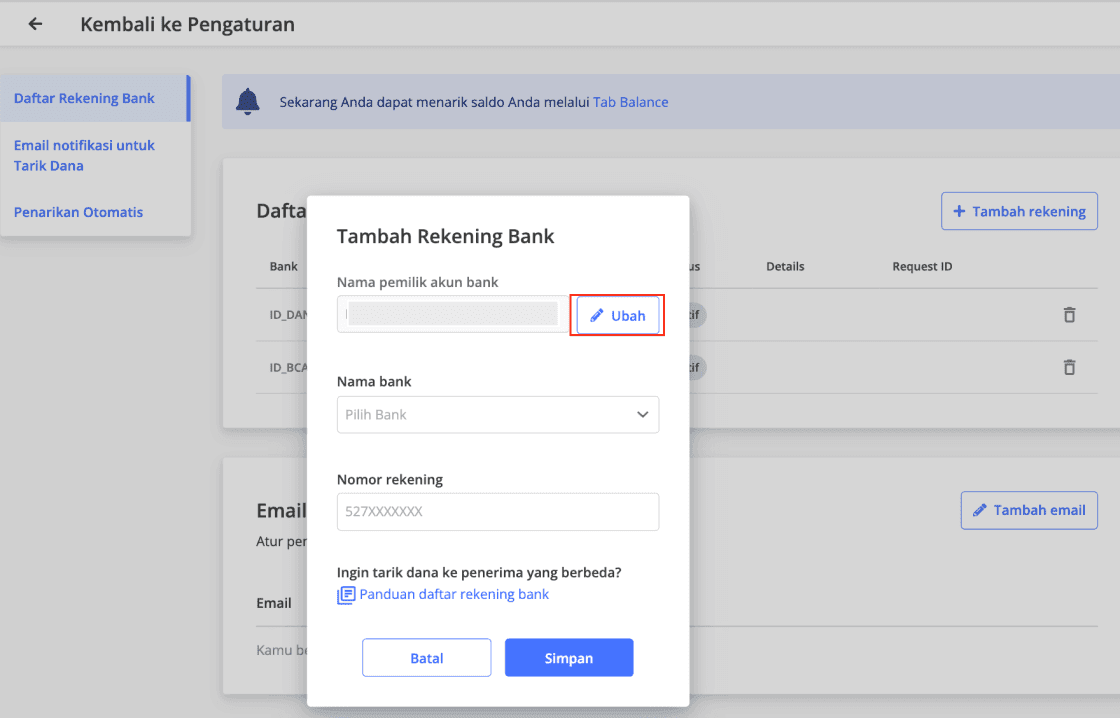
Task: Expand Nama bank chevron arrow
Action: (x=642, y=415)
